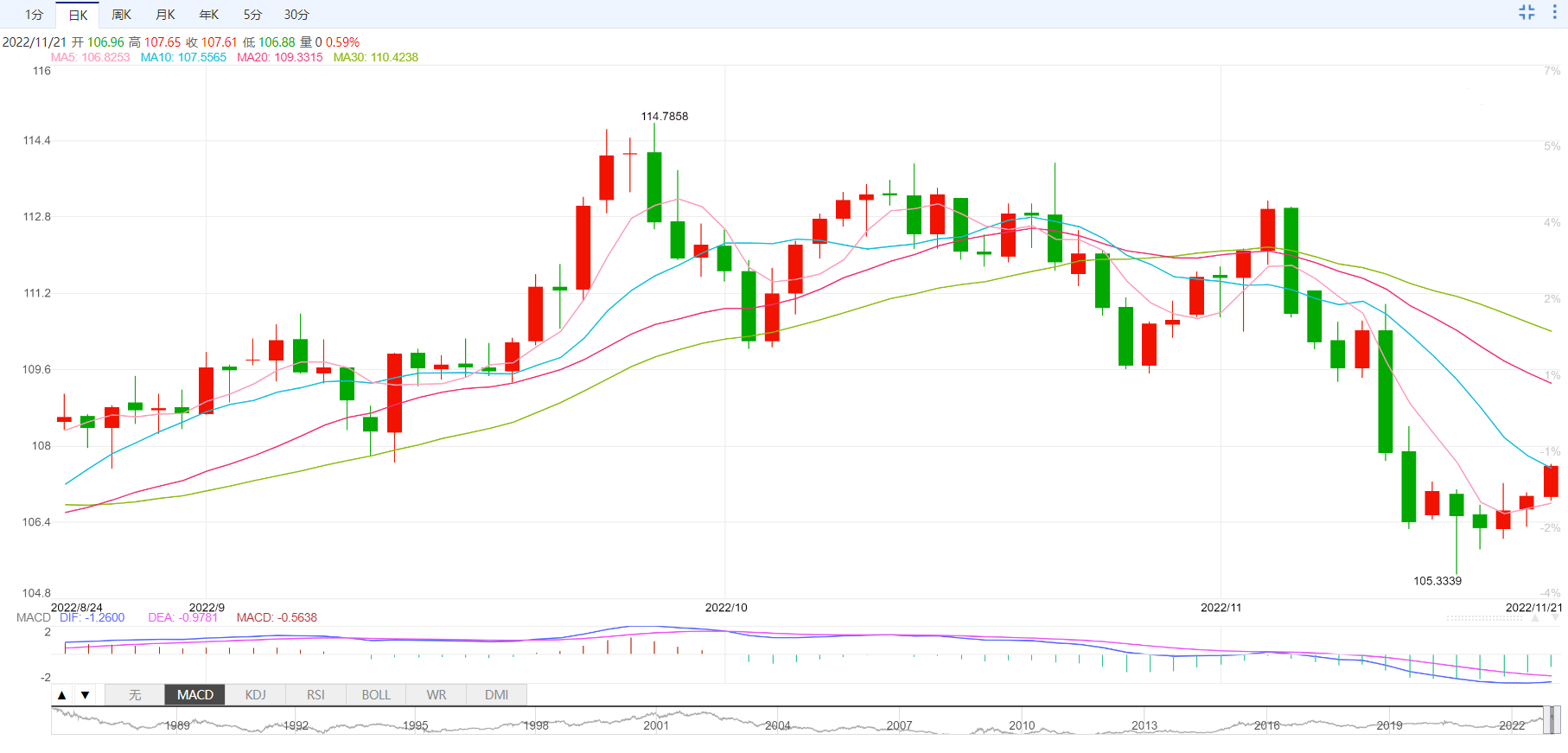Click the 2001 mark on overview timeline
Viewport: 1568px width, 753px height.
point(656,725)
